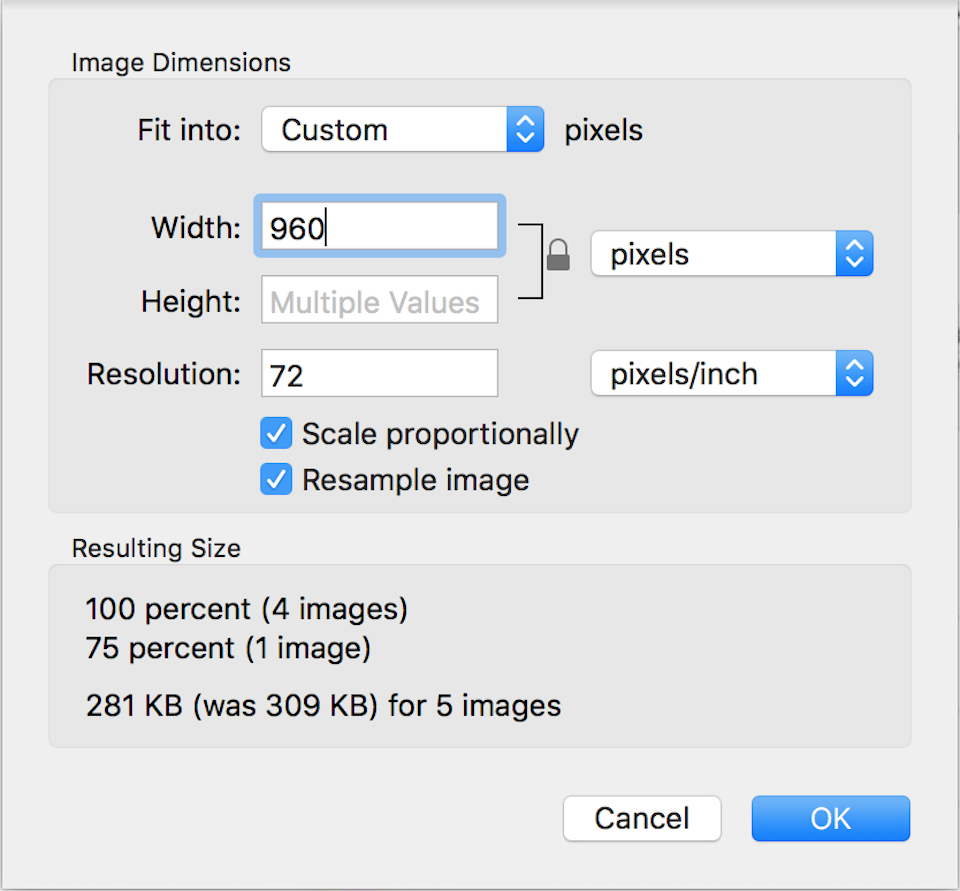This screenshot has height=891, width=960.
Task: Click the lock icon beside Width and Height
Action: [x=558, y=255]
